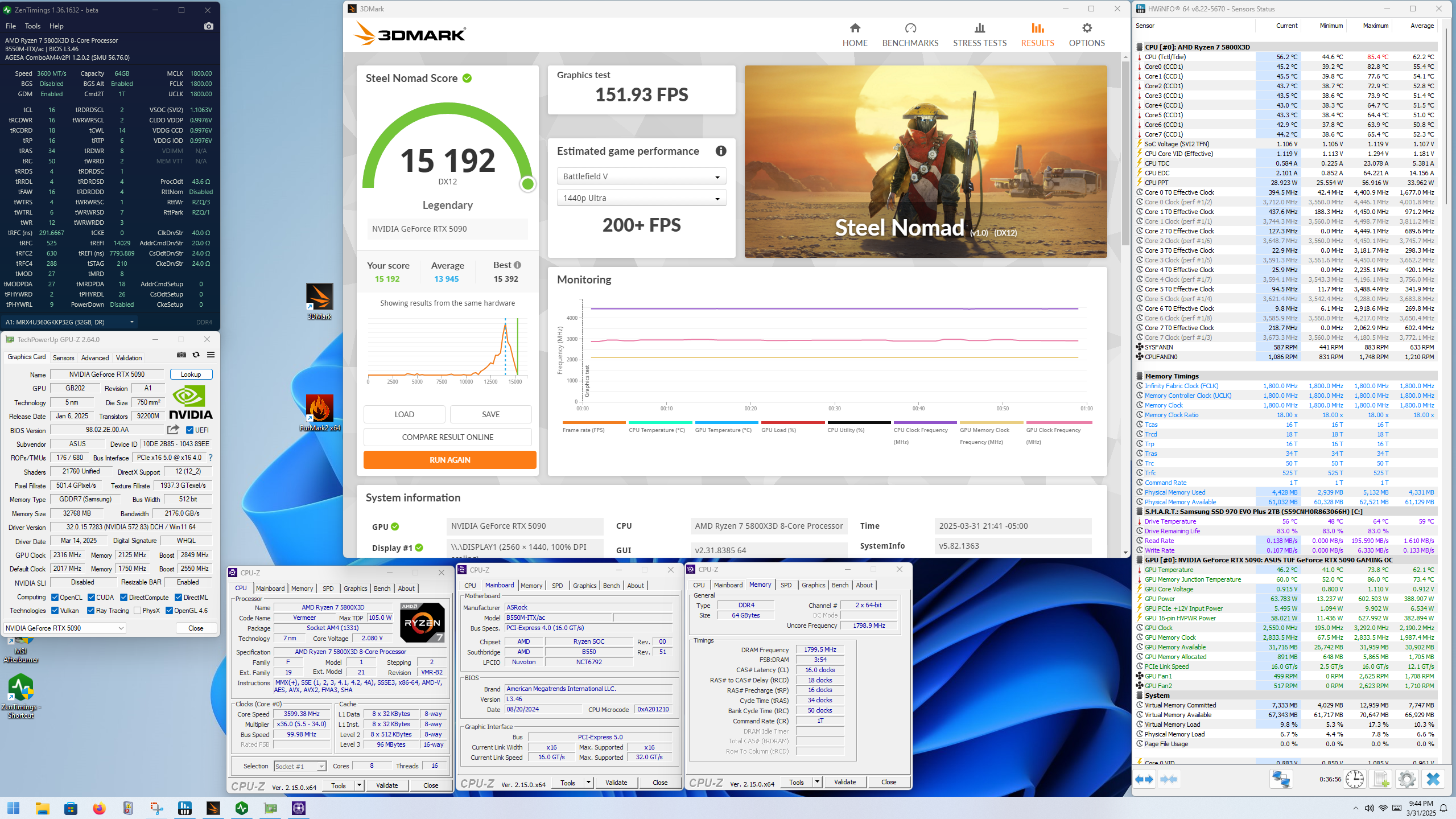Click HWiNFO start logging sheet icon
Viewport: 1456px width, 819px height.
coord(1381,779)
